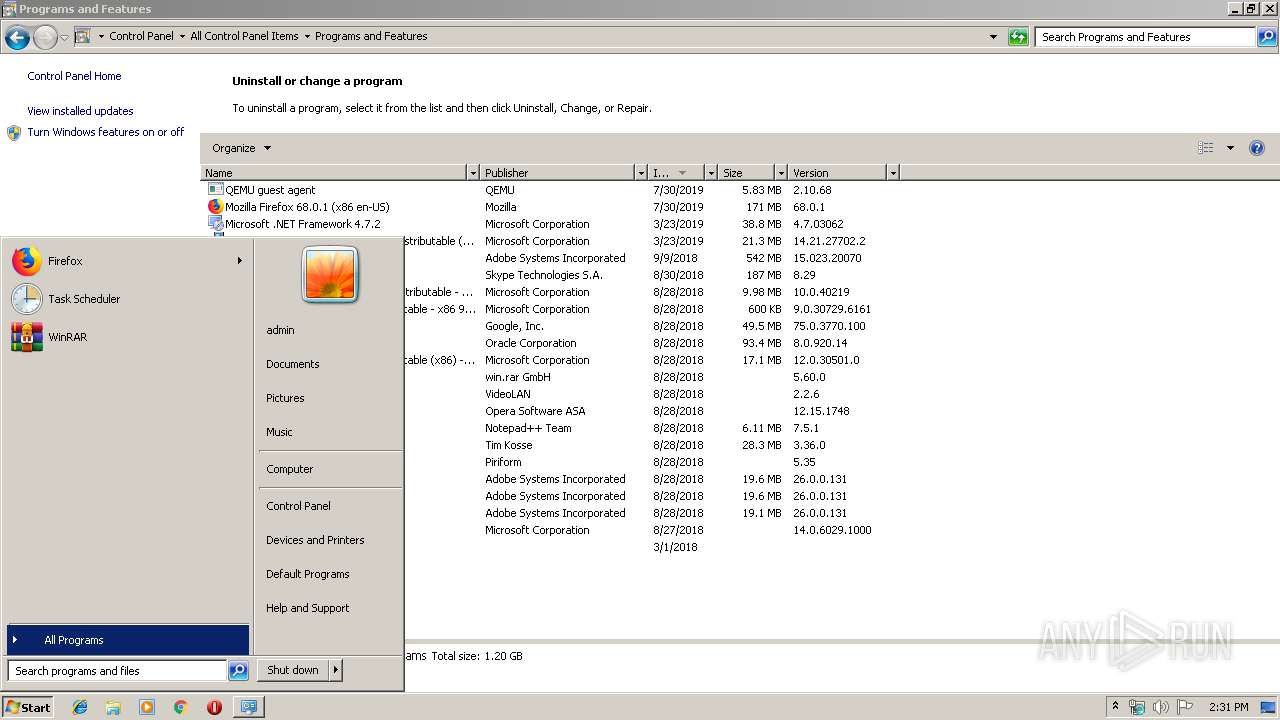Open the Size column filter dropdown
Screen dimensions: 1280x720
[781, 173]
